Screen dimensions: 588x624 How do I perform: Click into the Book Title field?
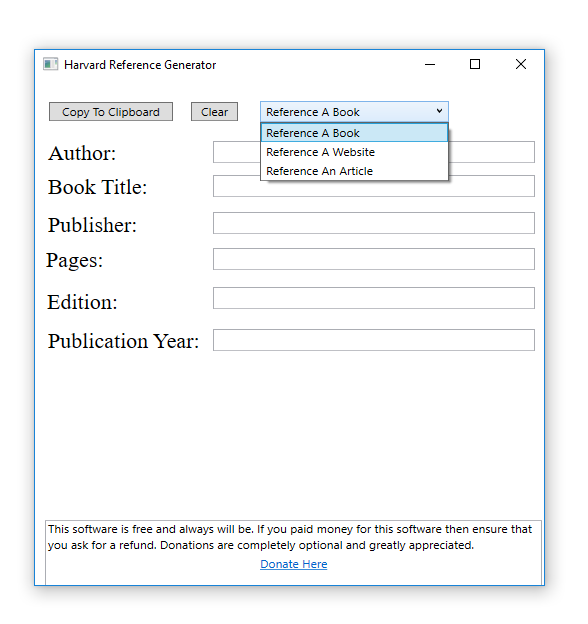(374, 186)
